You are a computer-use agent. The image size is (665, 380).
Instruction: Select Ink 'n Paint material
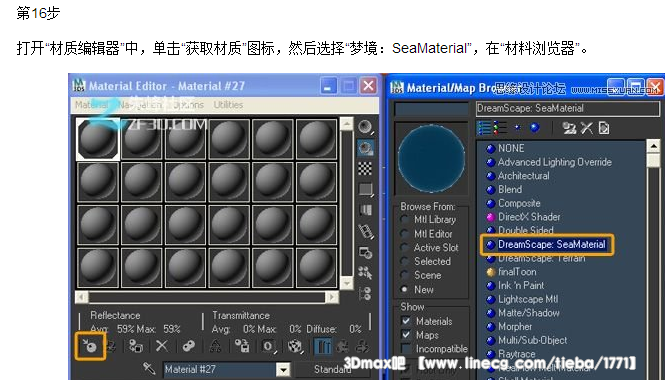(521, 285)
